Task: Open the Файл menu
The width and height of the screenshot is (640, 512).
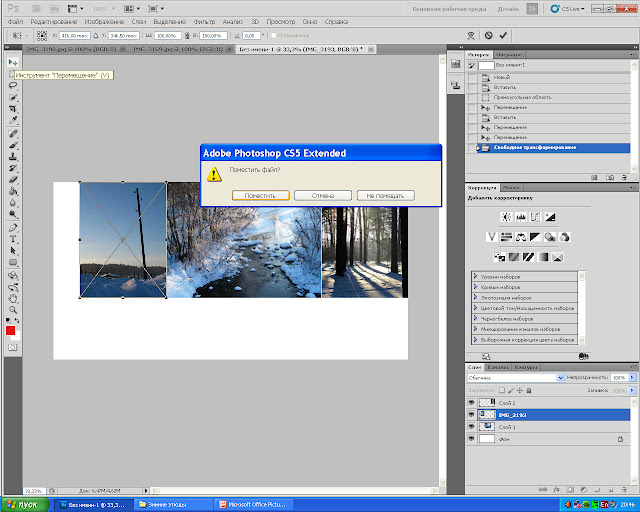Action: pyautogui.click(x=15, y=22)
